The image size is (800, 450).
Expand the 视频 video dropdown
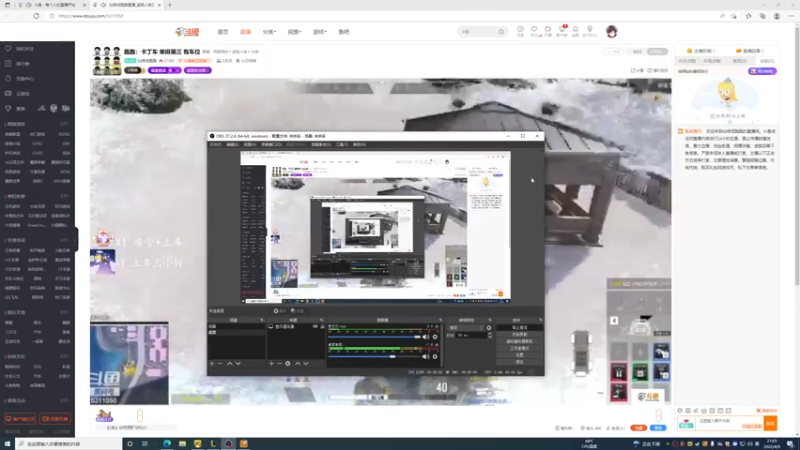[294, 32]
